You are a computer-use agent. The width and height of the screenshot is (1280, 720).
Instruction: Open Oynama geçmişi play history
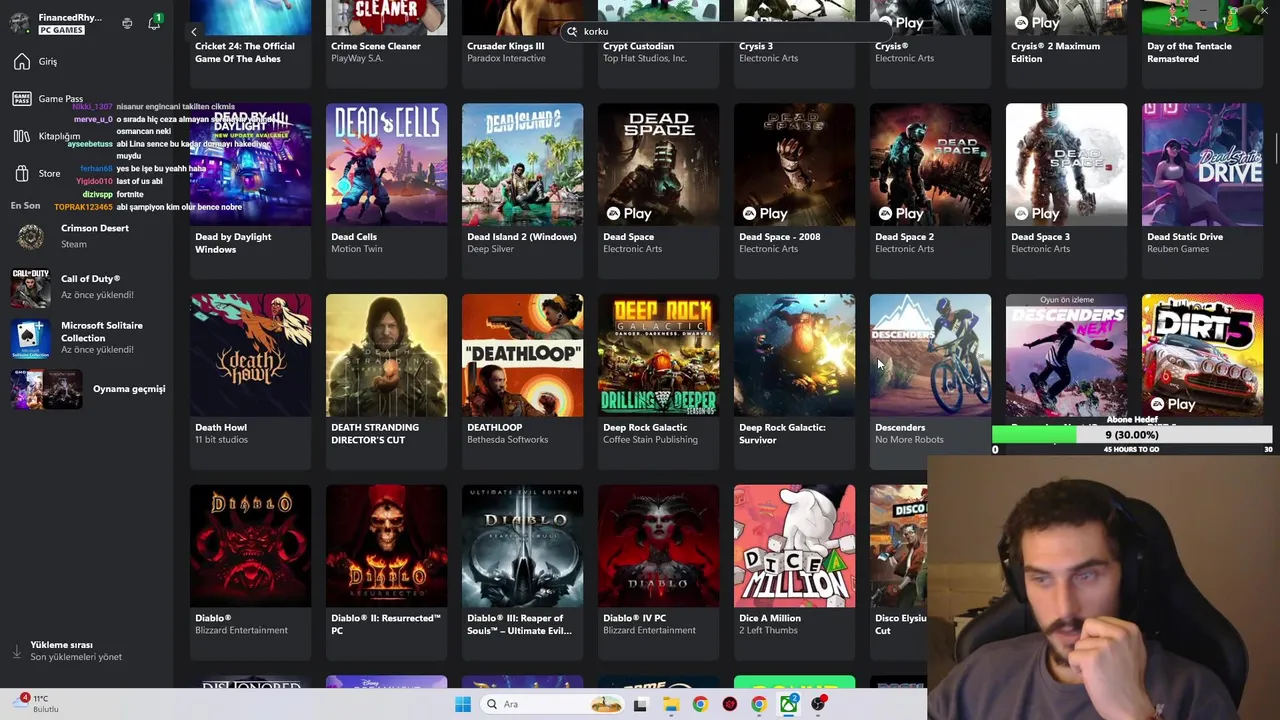86,389
